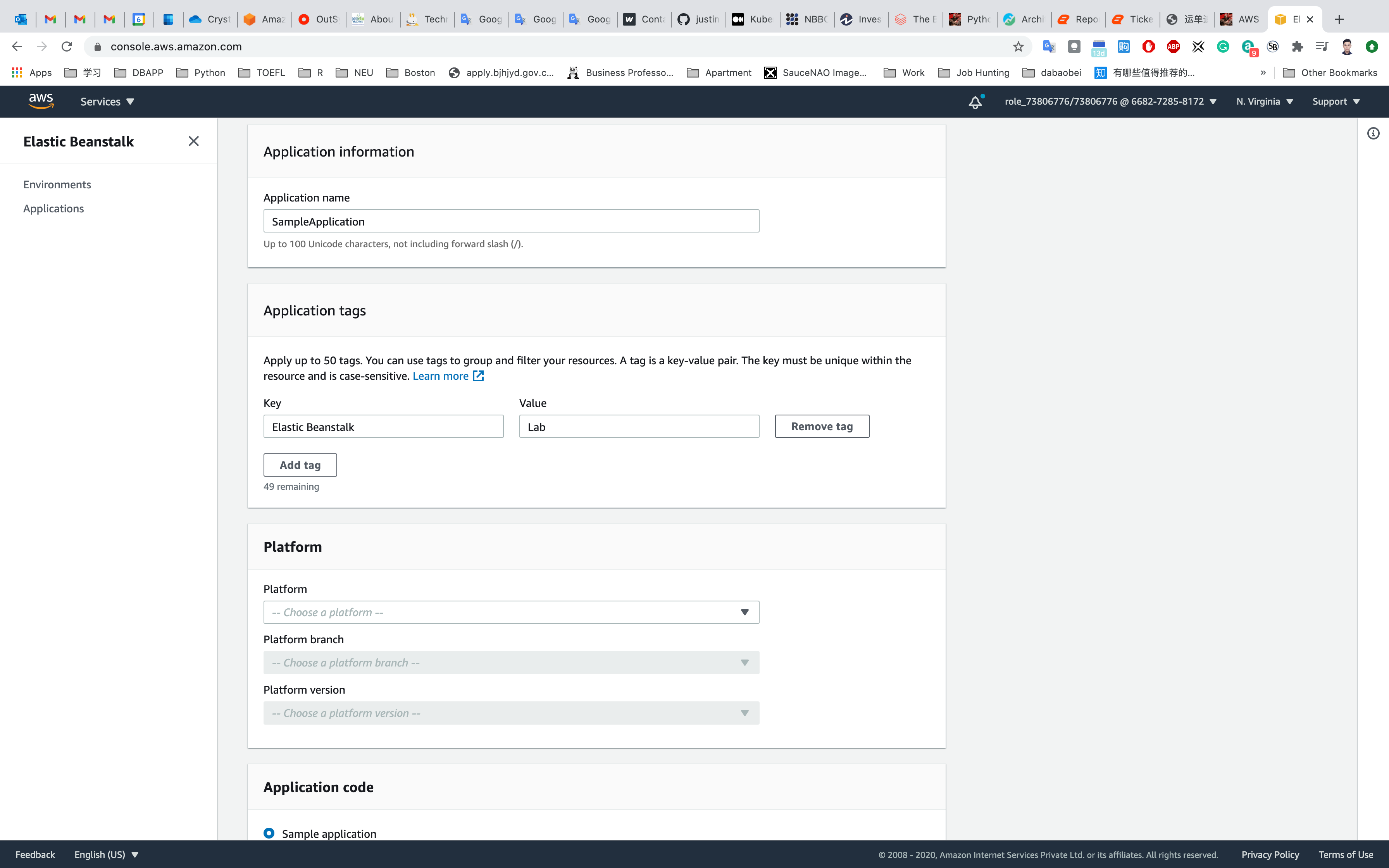Open the Chrome extensions puzzle icon
The height and width of the screenshot is (868, 1389).
[1297, 46]
